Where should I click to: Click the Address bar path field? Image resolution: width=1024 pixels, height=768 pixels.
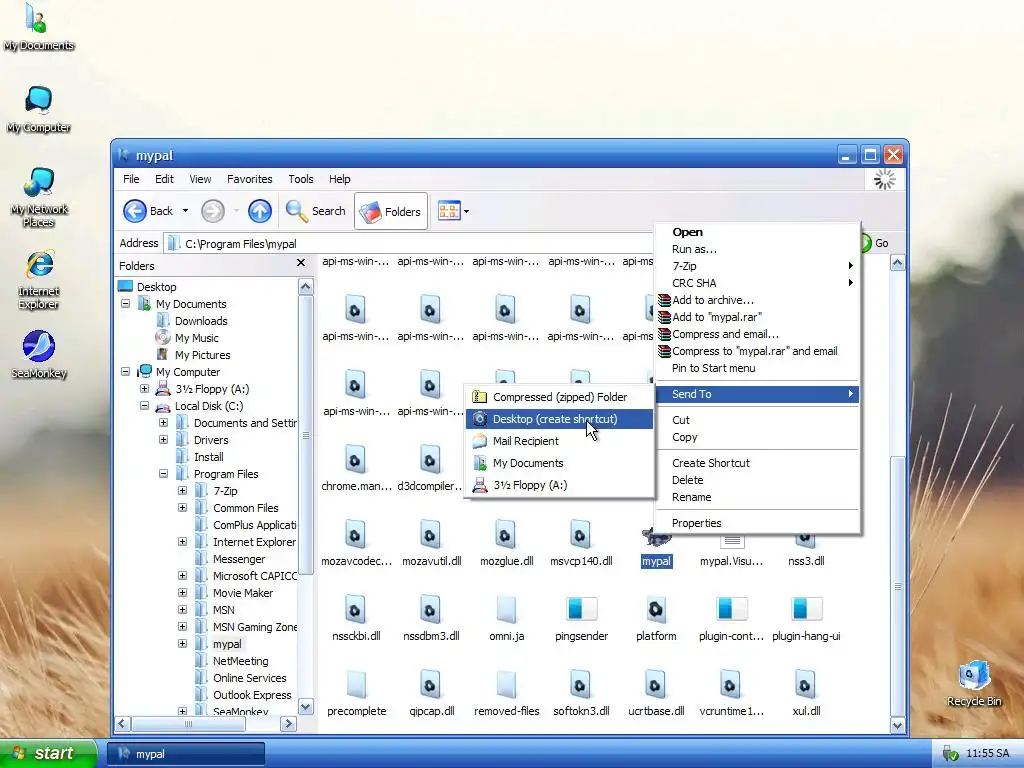[410, 244]
